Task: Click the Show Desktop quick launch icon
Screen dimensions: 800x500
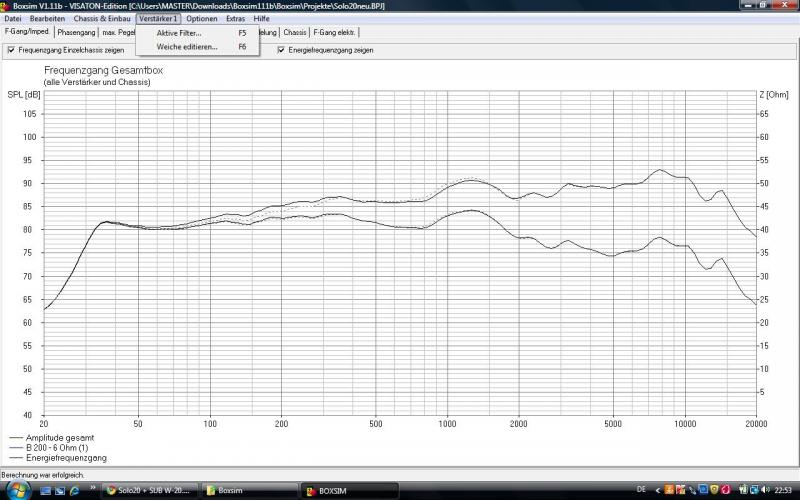Action: coord(46,490)
